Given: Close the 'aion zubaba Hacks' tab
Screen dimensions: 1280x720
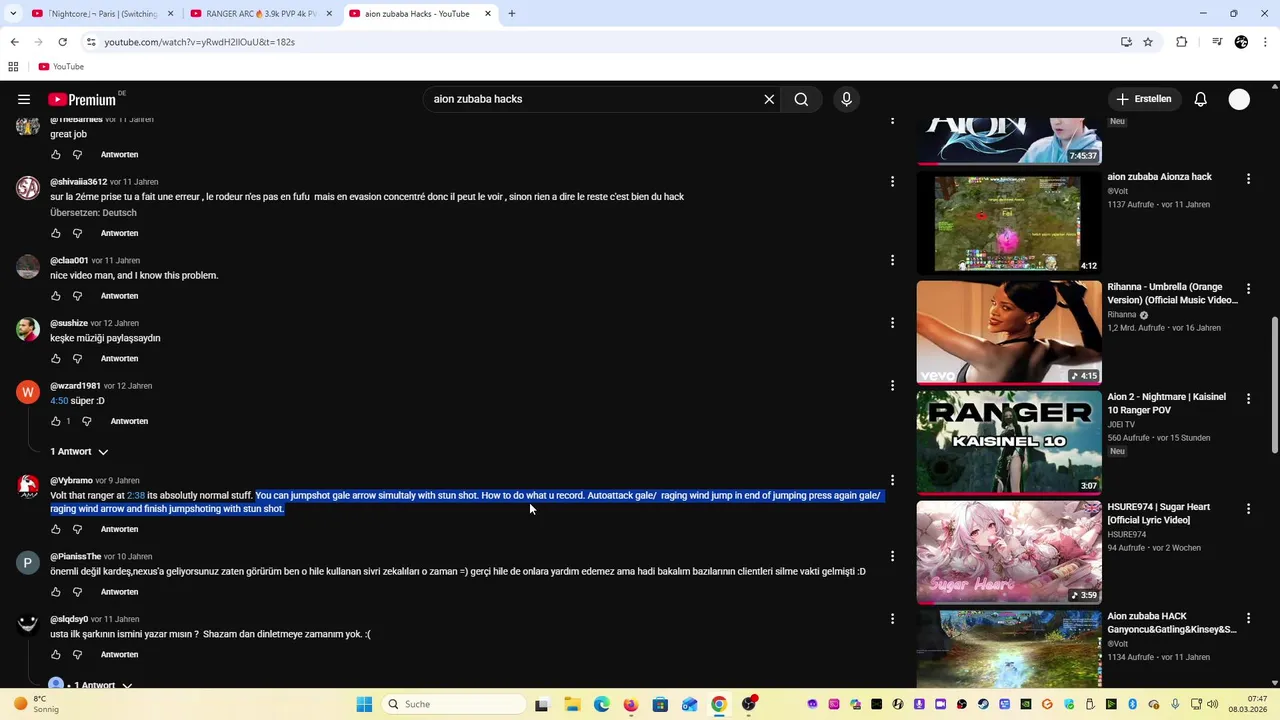Looking at the screenshot, I should click(488, 14).
